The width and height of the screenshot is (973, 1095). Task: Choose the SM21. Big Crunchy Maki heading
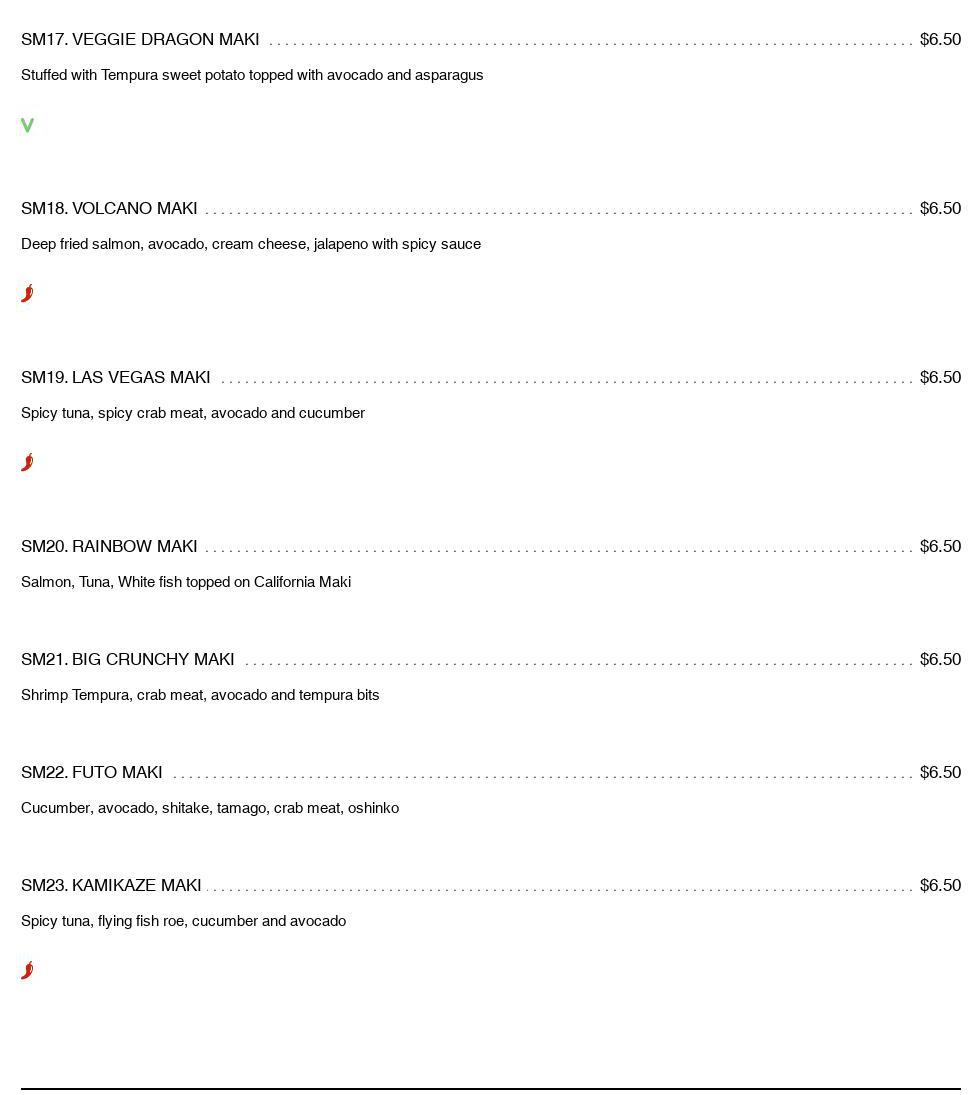[x=128, y=659]
